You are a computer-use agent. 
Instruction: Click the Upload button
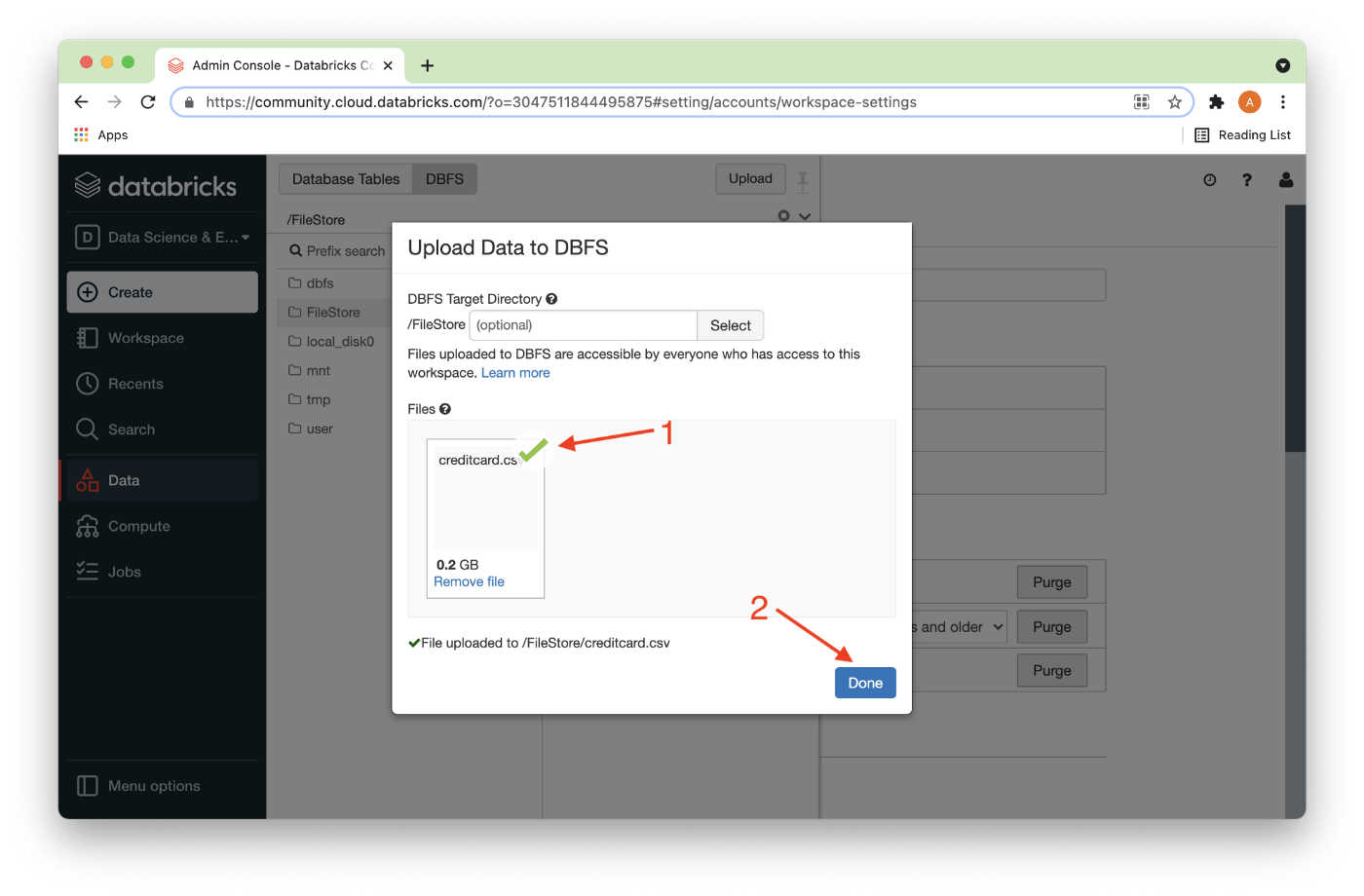pyautogui.click(x=750, y=178)
